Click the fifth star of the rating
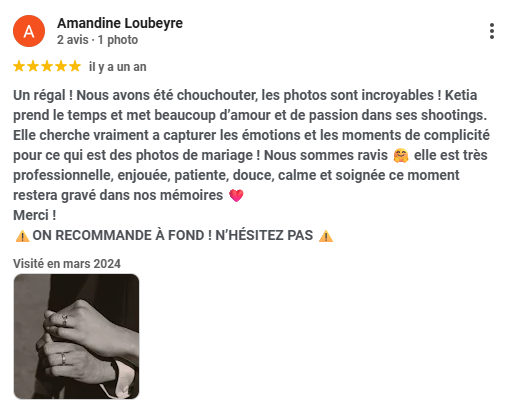The image size is (507, 401). [x=75, y=66]
